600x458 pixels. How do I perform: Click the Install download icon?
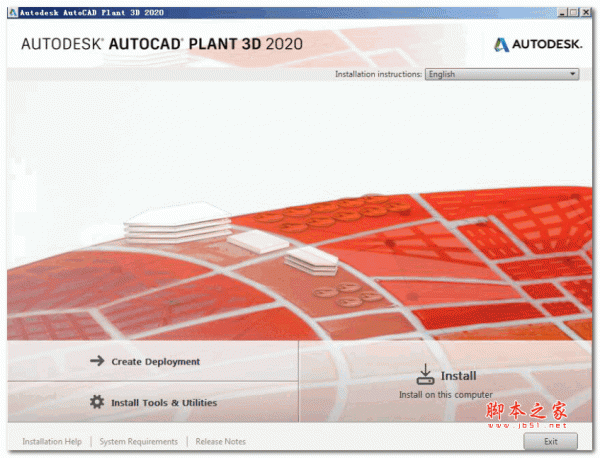pos(425,374)
